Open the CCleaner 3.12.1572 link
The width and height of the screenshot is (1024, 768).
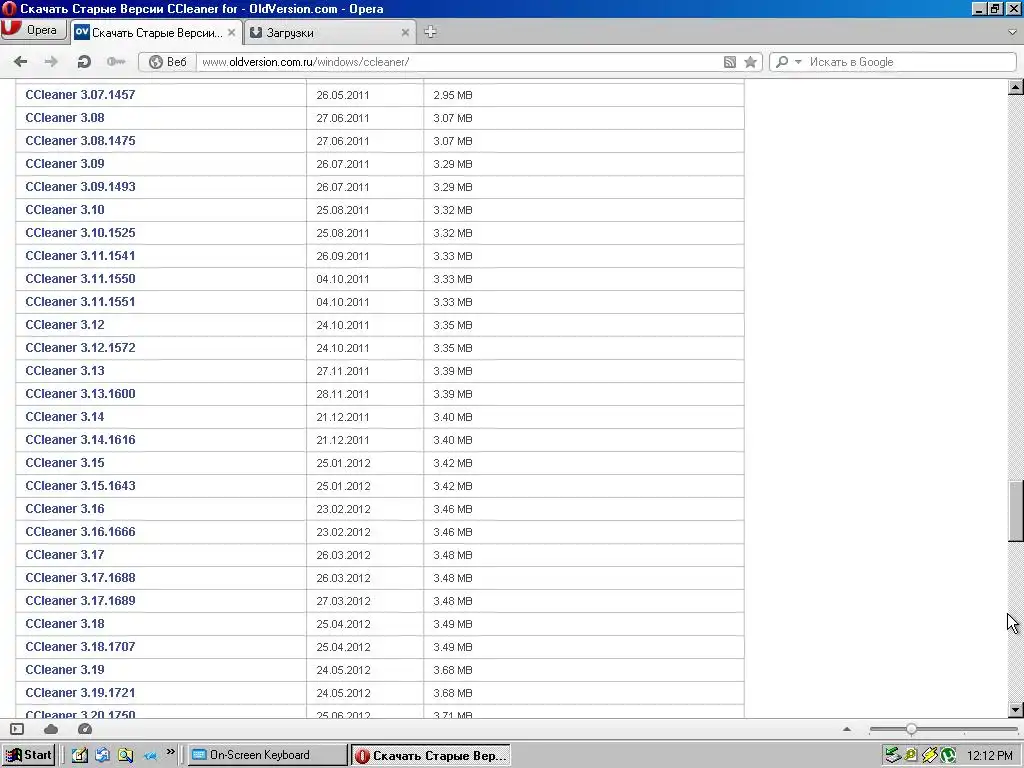click(x=80, y=347)
